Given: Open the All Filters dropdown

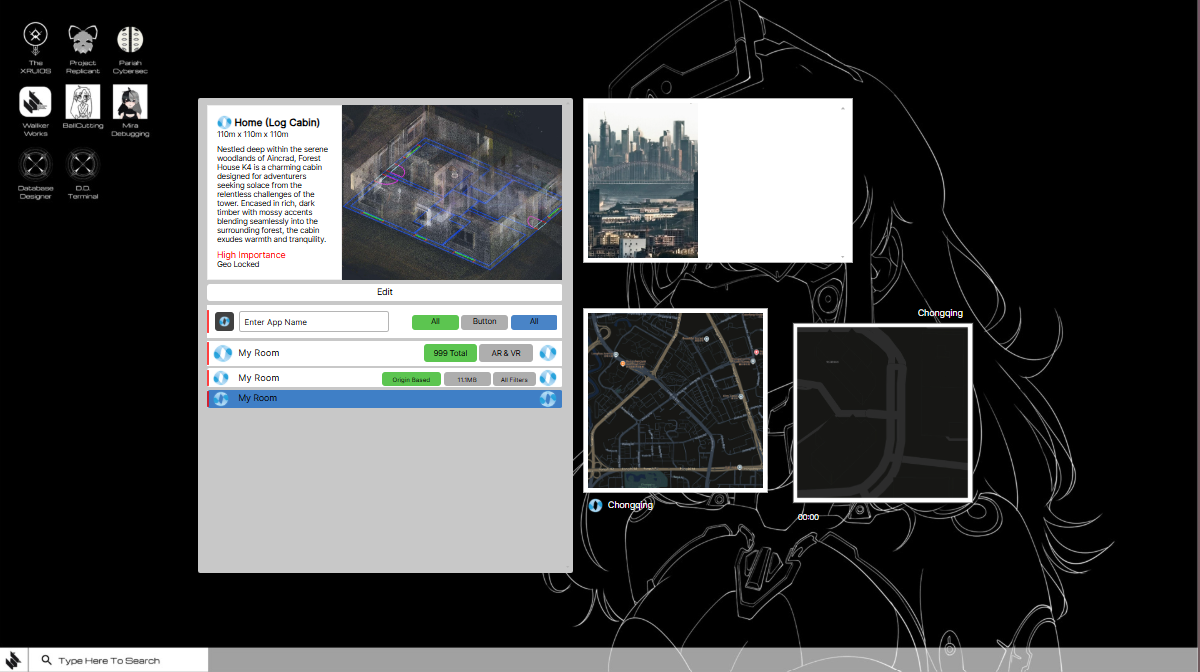Looking at the screenshot, I should [516, 379].
